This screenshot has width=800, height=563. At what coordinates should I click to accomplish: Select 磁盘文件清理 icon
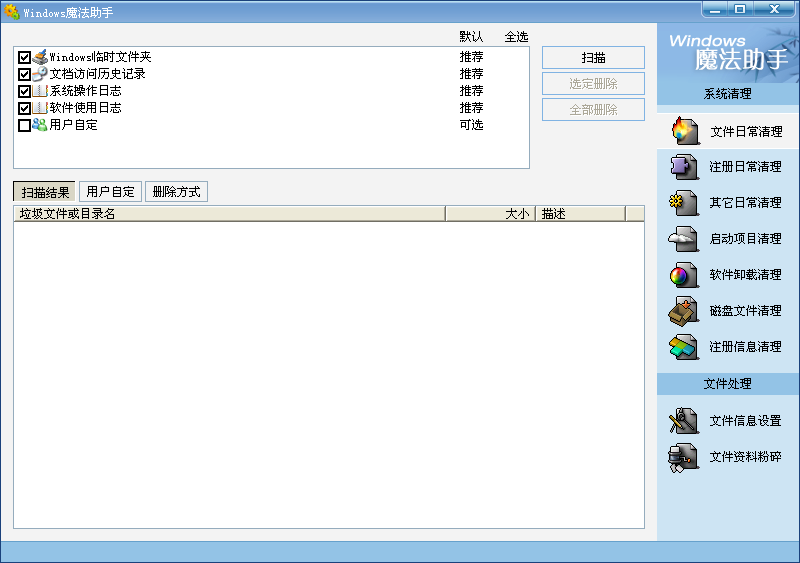684,311
